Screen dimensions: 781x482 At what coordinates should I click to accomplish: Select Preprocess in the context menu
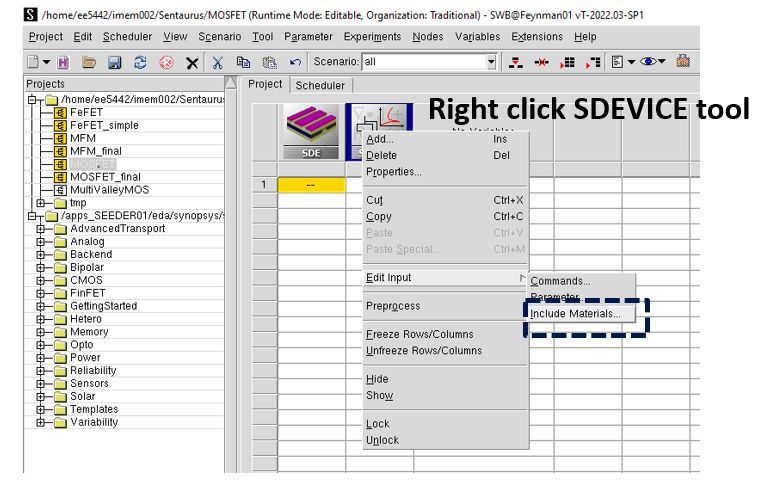tap(393, 306)
